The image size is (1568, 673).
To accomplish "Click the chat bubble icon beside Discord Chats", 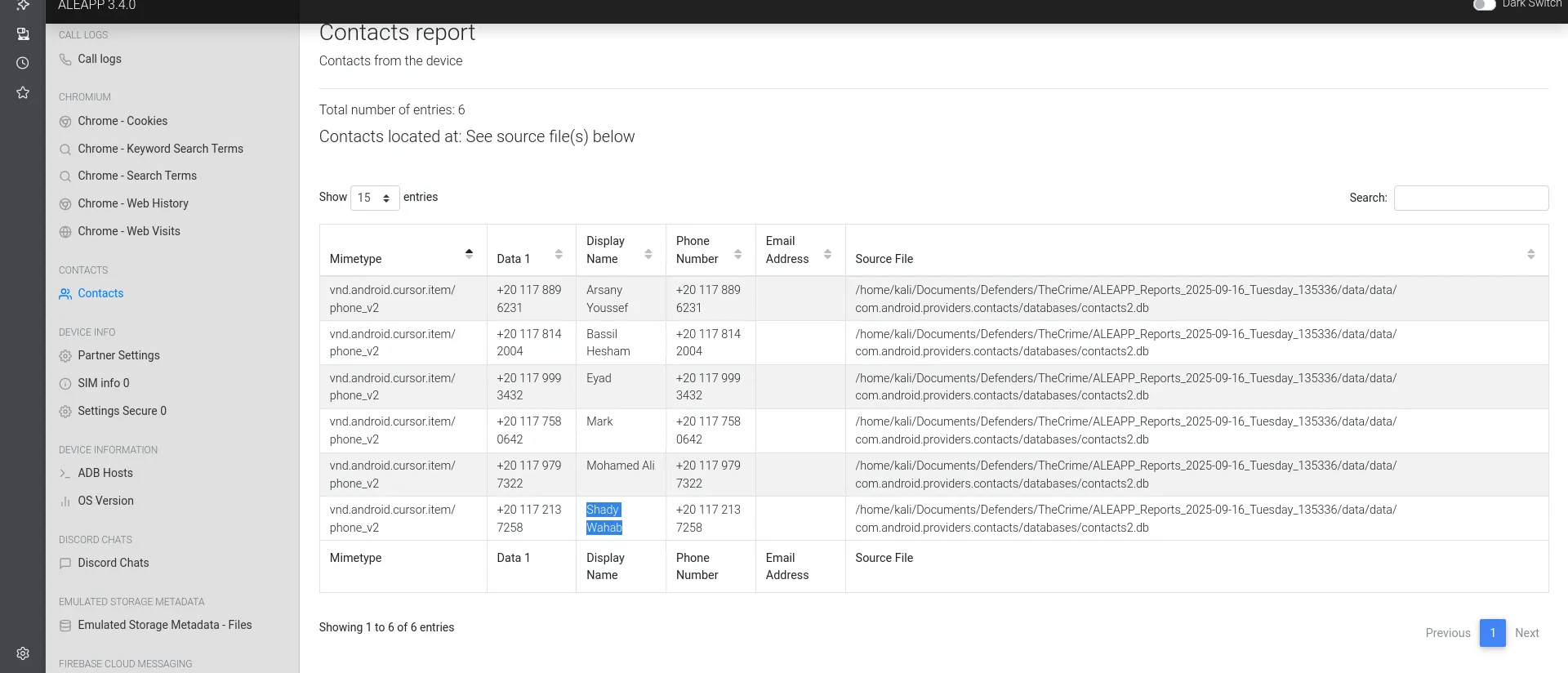I will click(65, 564).
